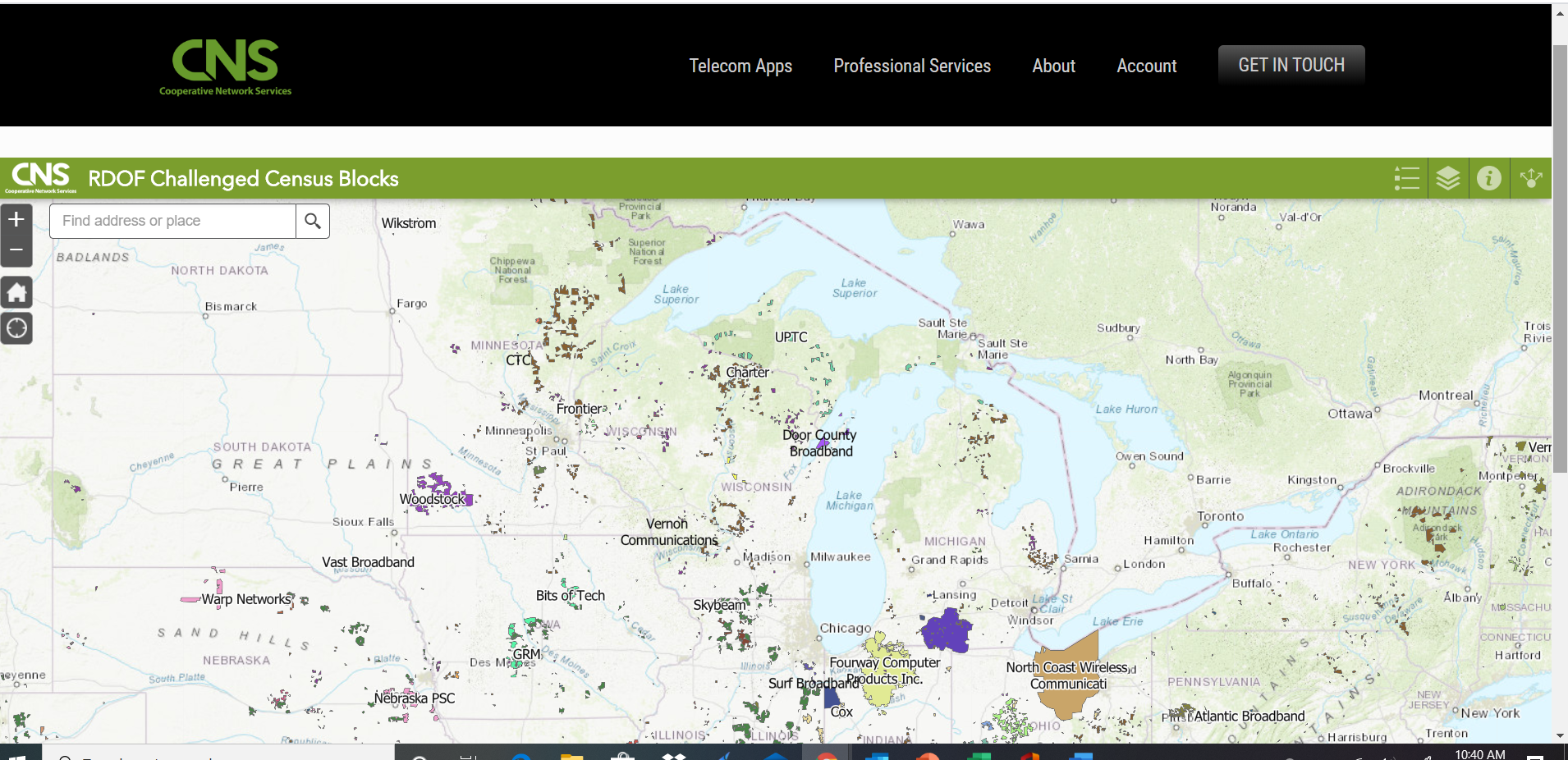Expand the Account menu
Viewport: 1568px width, 760px height.
1146,66
